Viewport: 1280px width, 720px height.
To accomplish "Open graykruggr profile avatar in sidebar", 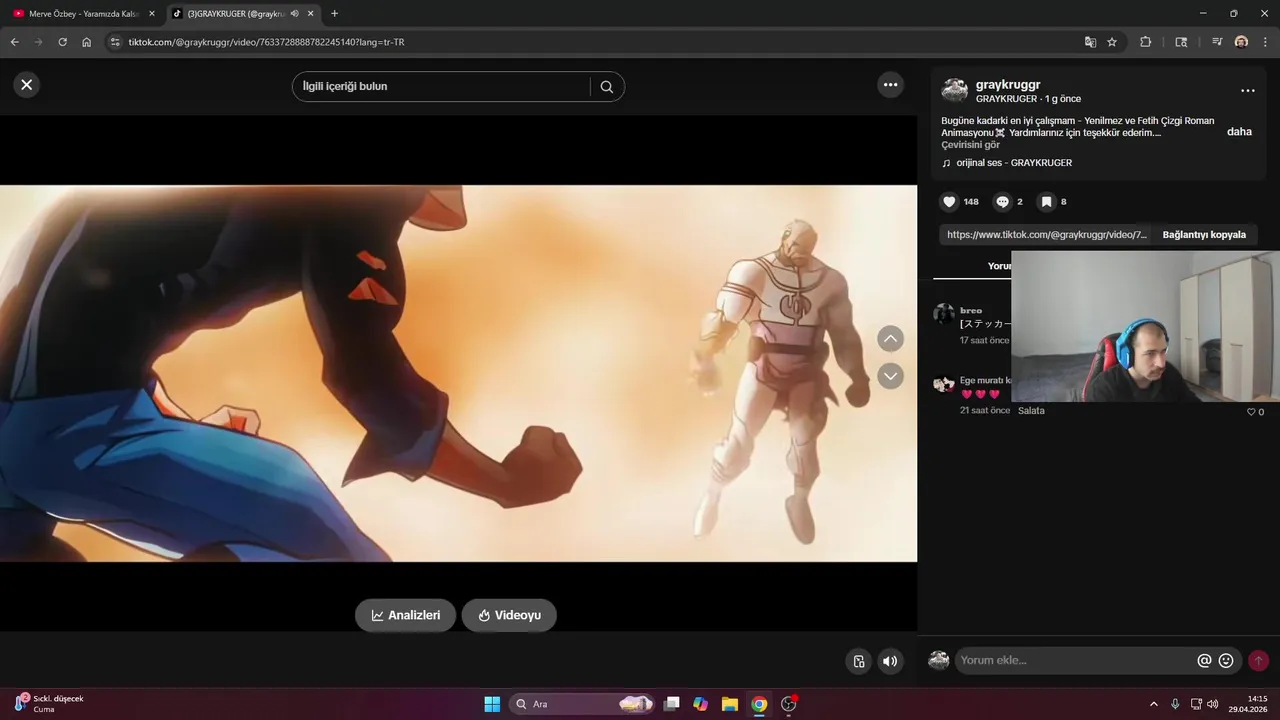I will (954, 90).
